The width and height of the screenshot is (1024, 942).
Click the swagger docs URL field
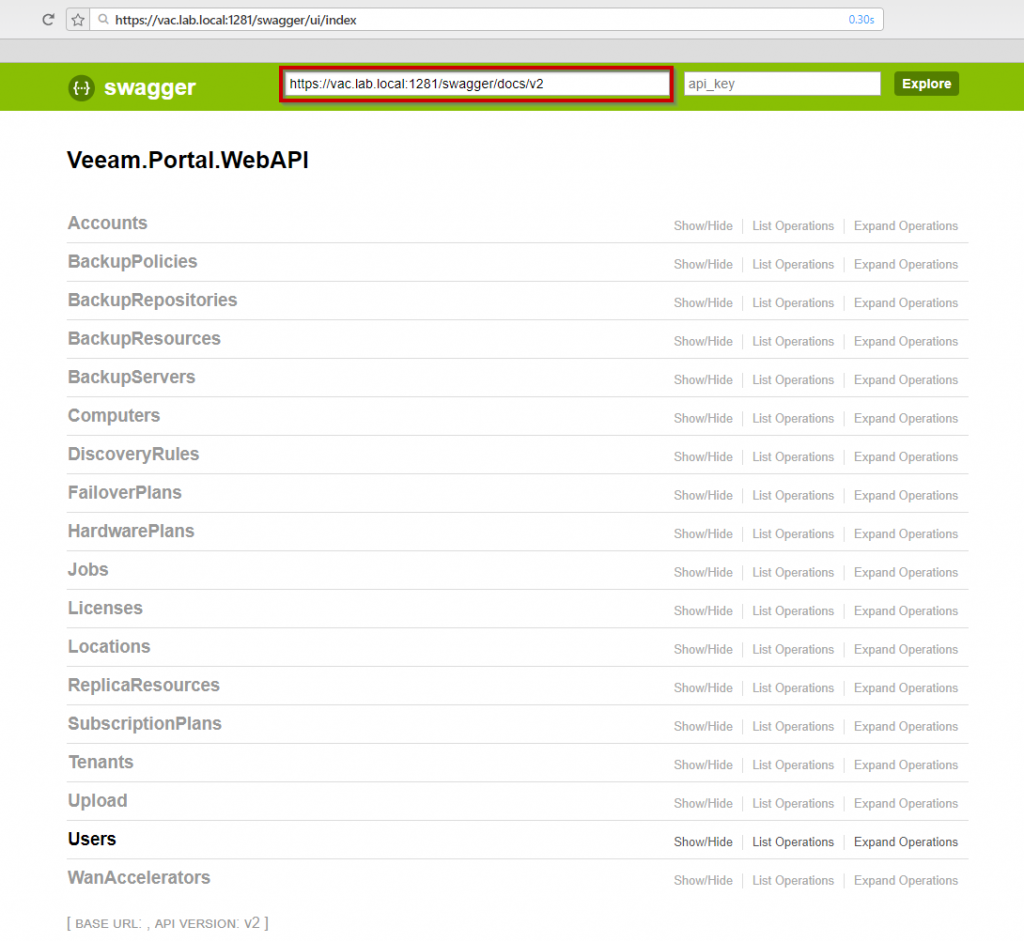click(477, 84)
